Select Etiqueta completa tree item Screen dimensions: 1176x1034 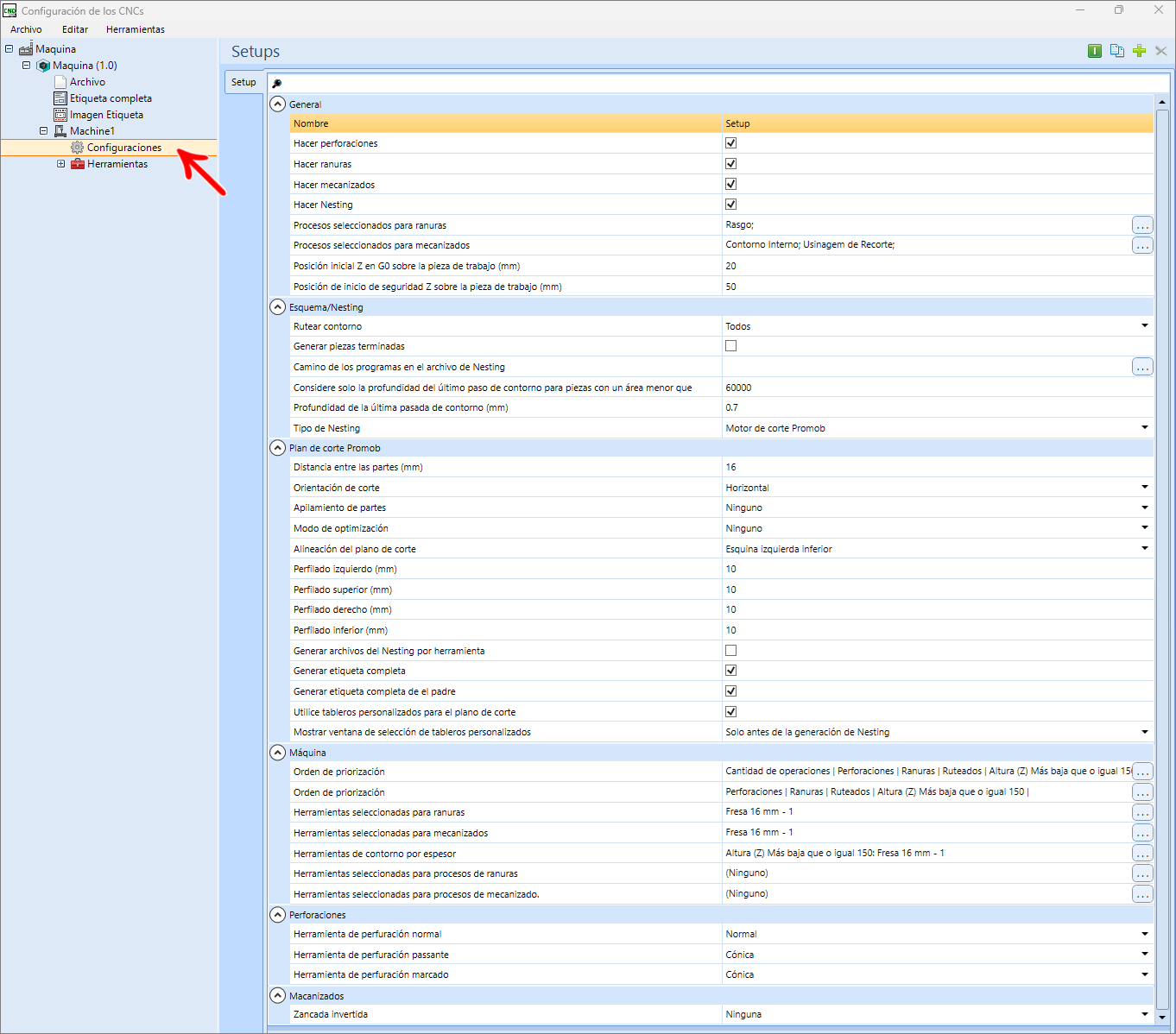point(111,98)
